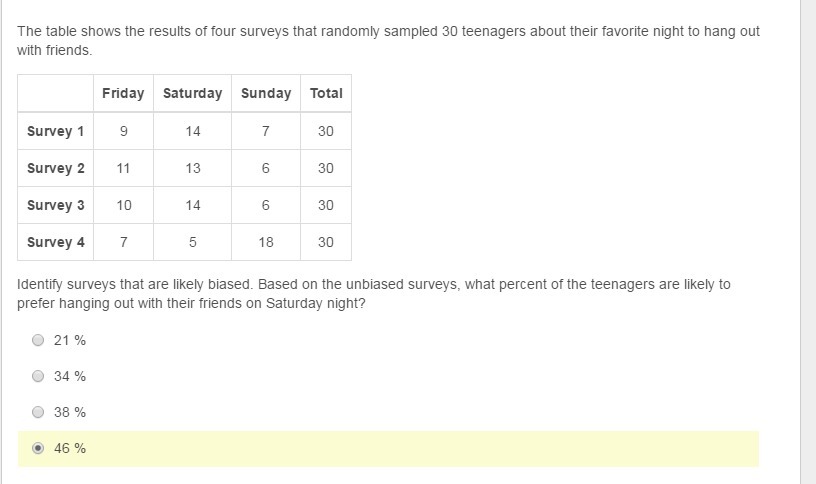816x484 pixels.
Task: Click the Total column header
Action: [x=326, y=93]
